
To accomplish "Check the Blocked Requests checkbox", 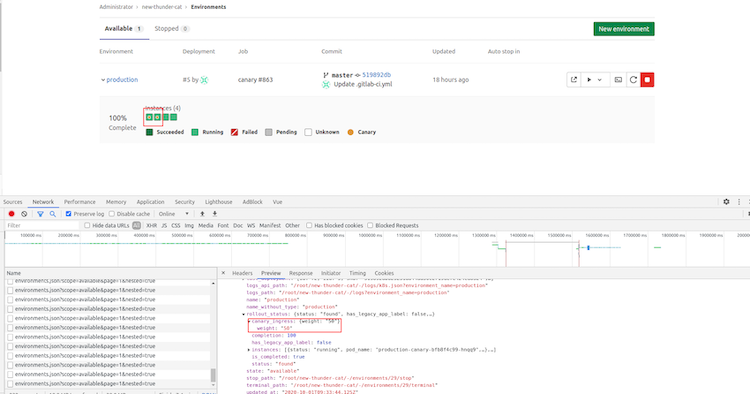I will pos(370,225).
